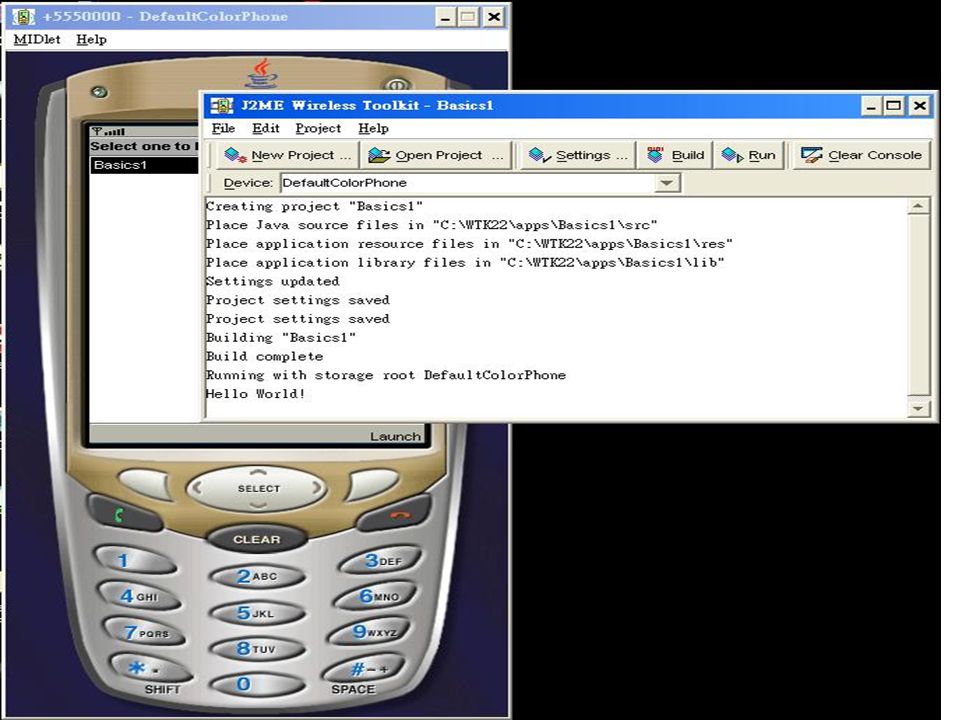
Task: Tap the pound SPACE key on the phone
Action: 364,669
